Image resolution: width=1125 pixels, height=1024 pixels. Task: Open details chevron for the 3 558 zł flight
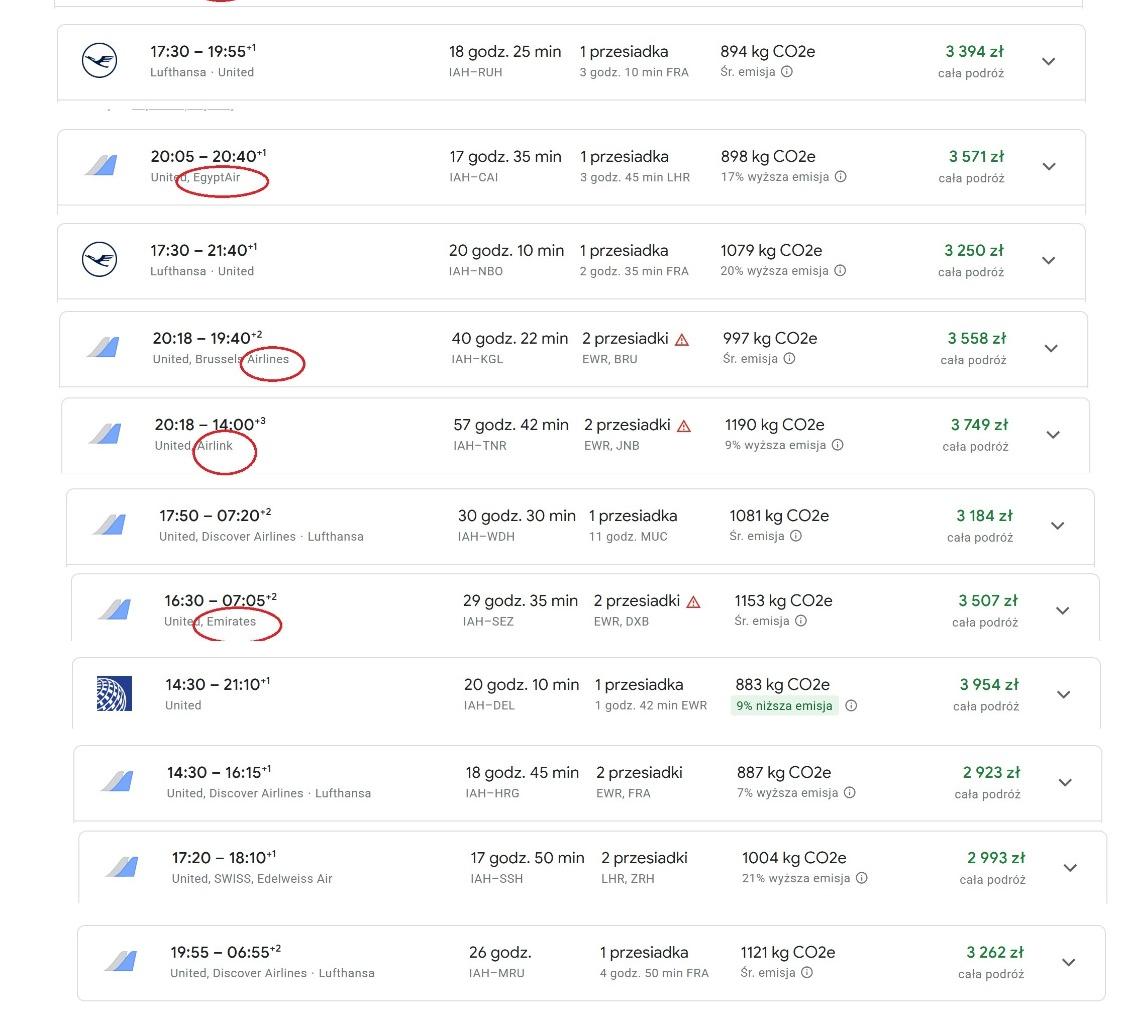(1051, 349)
